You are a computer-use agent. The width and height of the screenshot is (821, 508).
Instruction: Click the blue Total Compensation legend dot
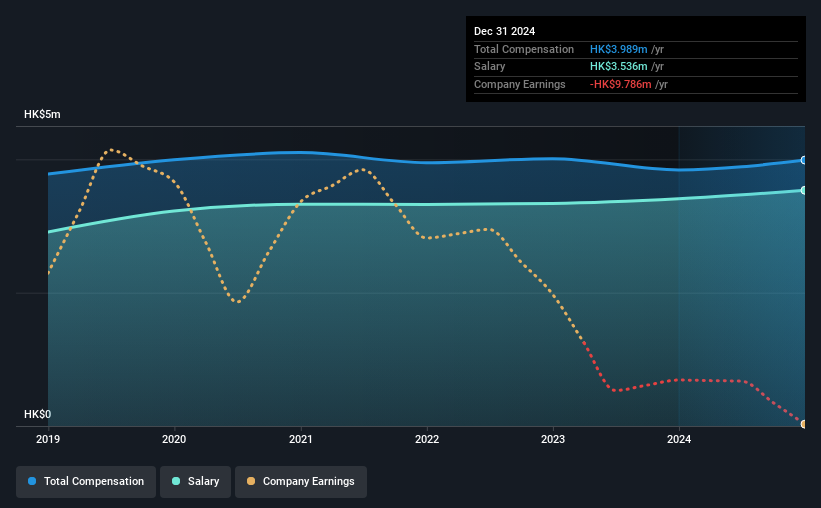32,481
